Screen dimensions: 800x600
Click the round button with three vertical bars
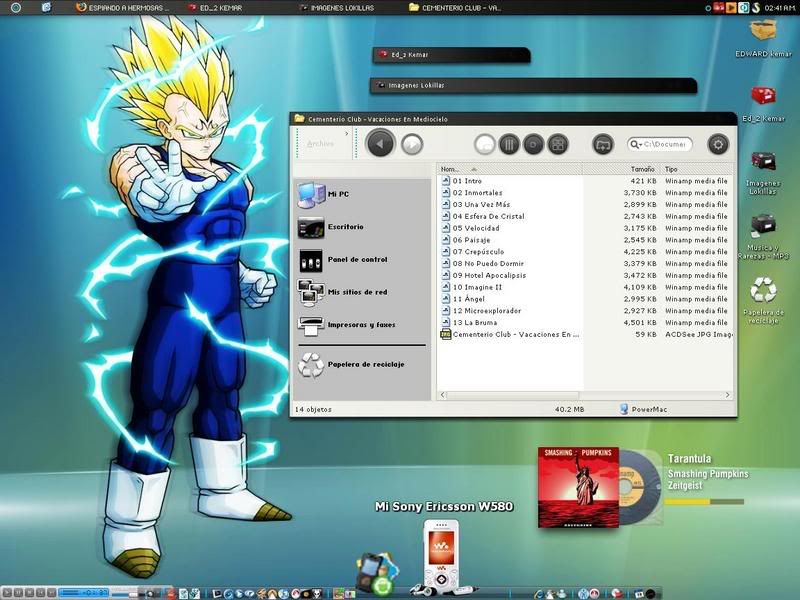509,144
